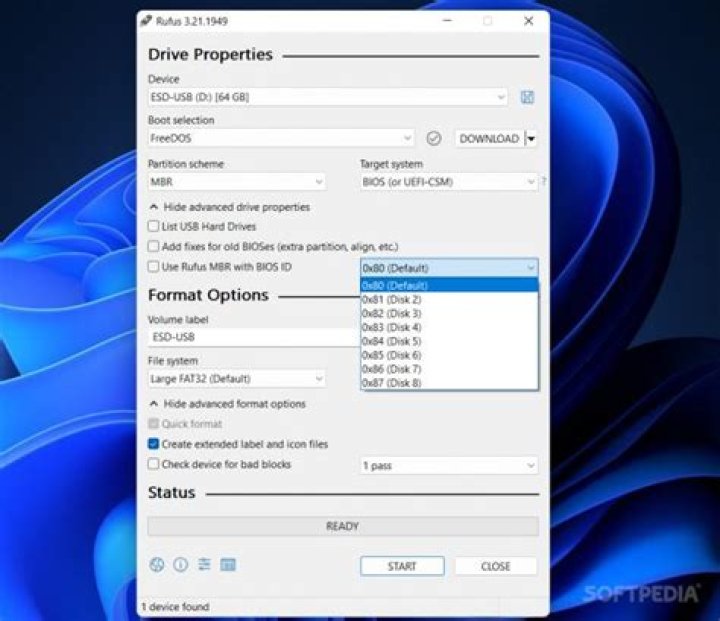Show the log window icon
Image resolution: width=720 pixels, height=621 pixels.
[x=228, y=565]
